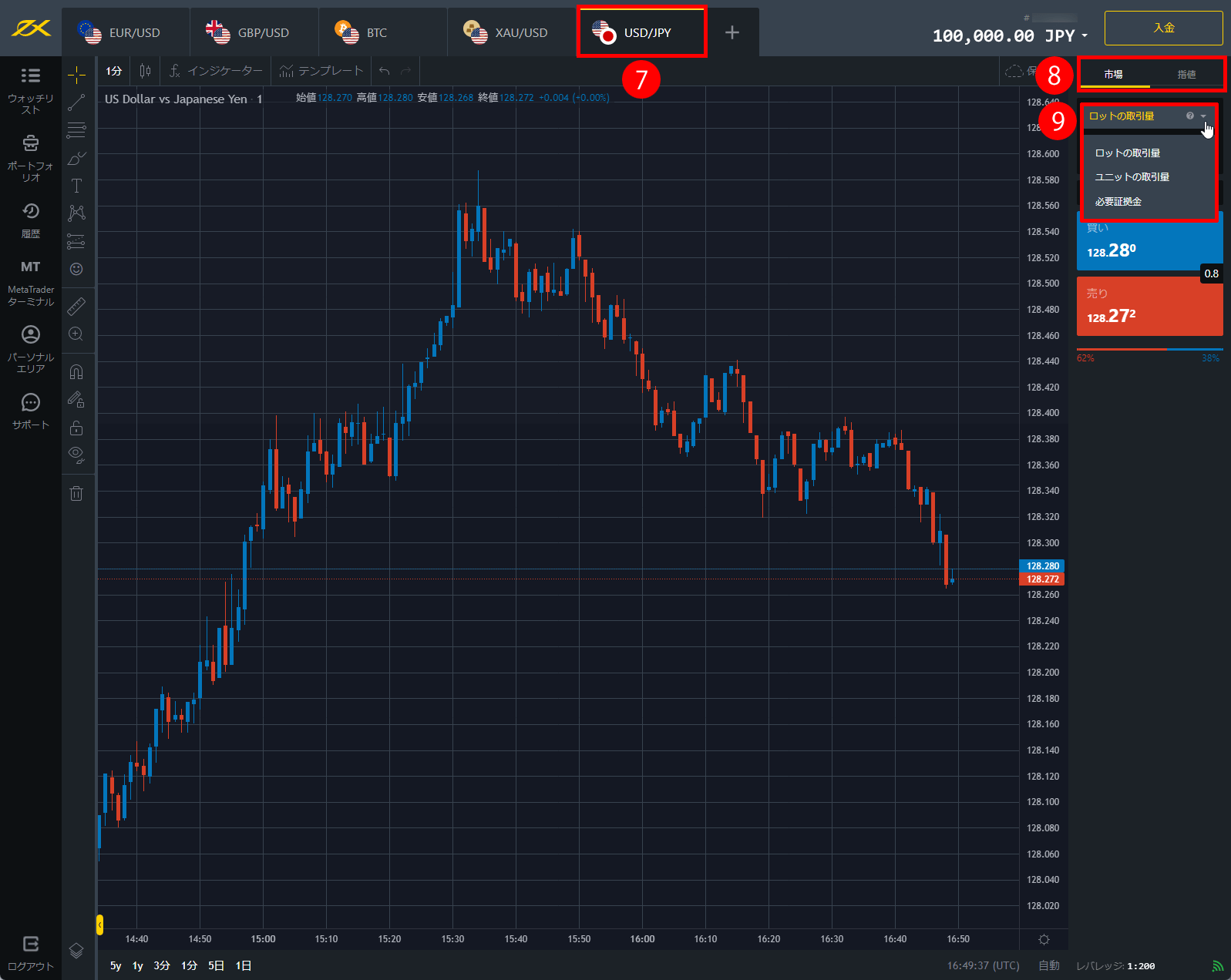Click the trash icon to remove drawings
The width and height of the screenshot is (1231, 980).
(76, 493)
